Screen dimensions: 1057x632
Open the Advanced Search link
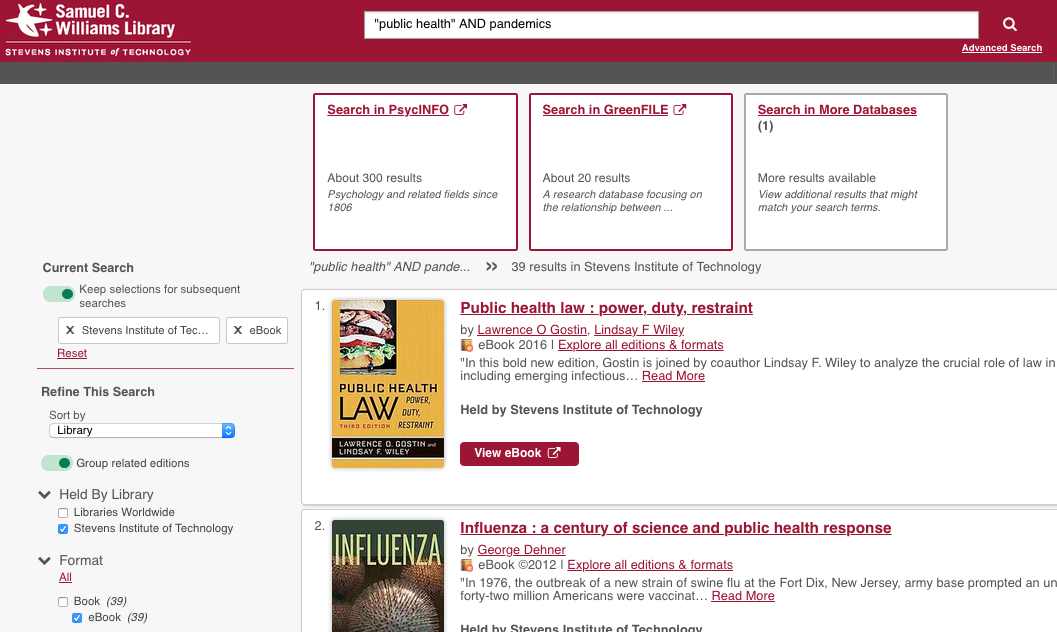click(x=1002, y=48)
